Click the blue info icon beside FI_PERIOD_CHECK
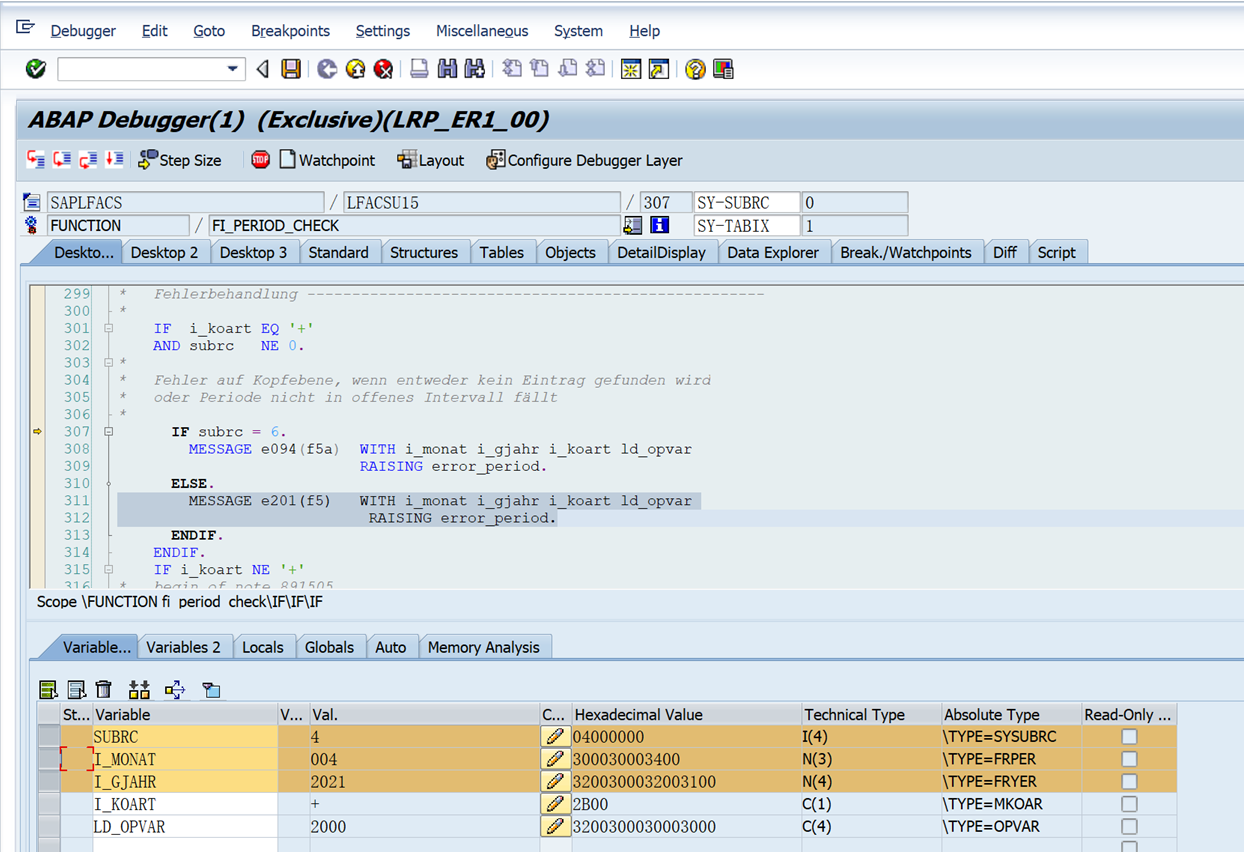Screen dimensions: 1245x852 [x=659, y=226]
